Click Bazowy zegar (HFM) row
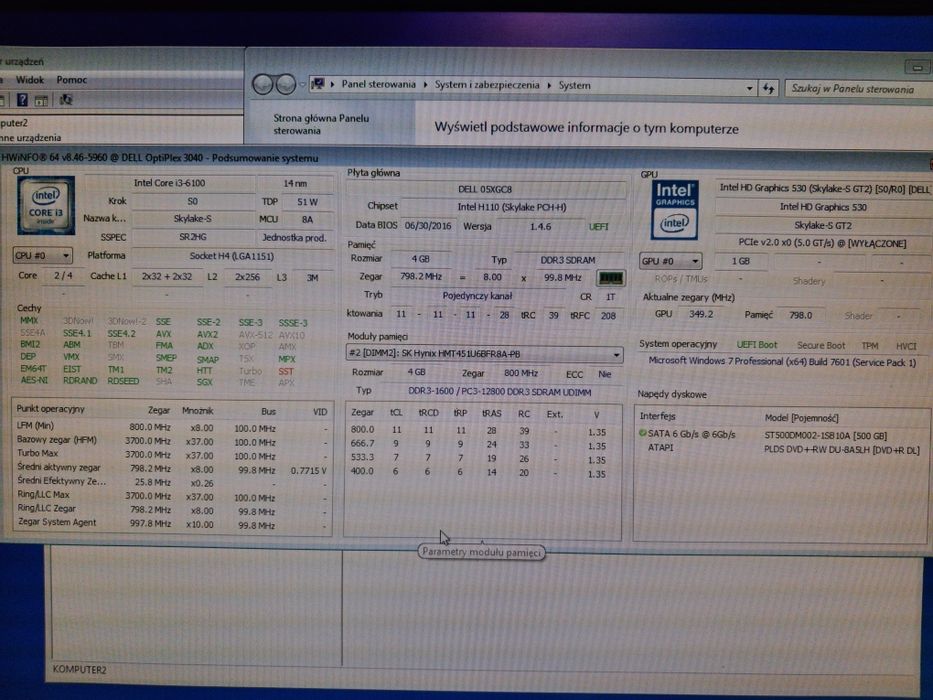The height and width of the screenshot is (700, 933). click(x=173, y=440)
